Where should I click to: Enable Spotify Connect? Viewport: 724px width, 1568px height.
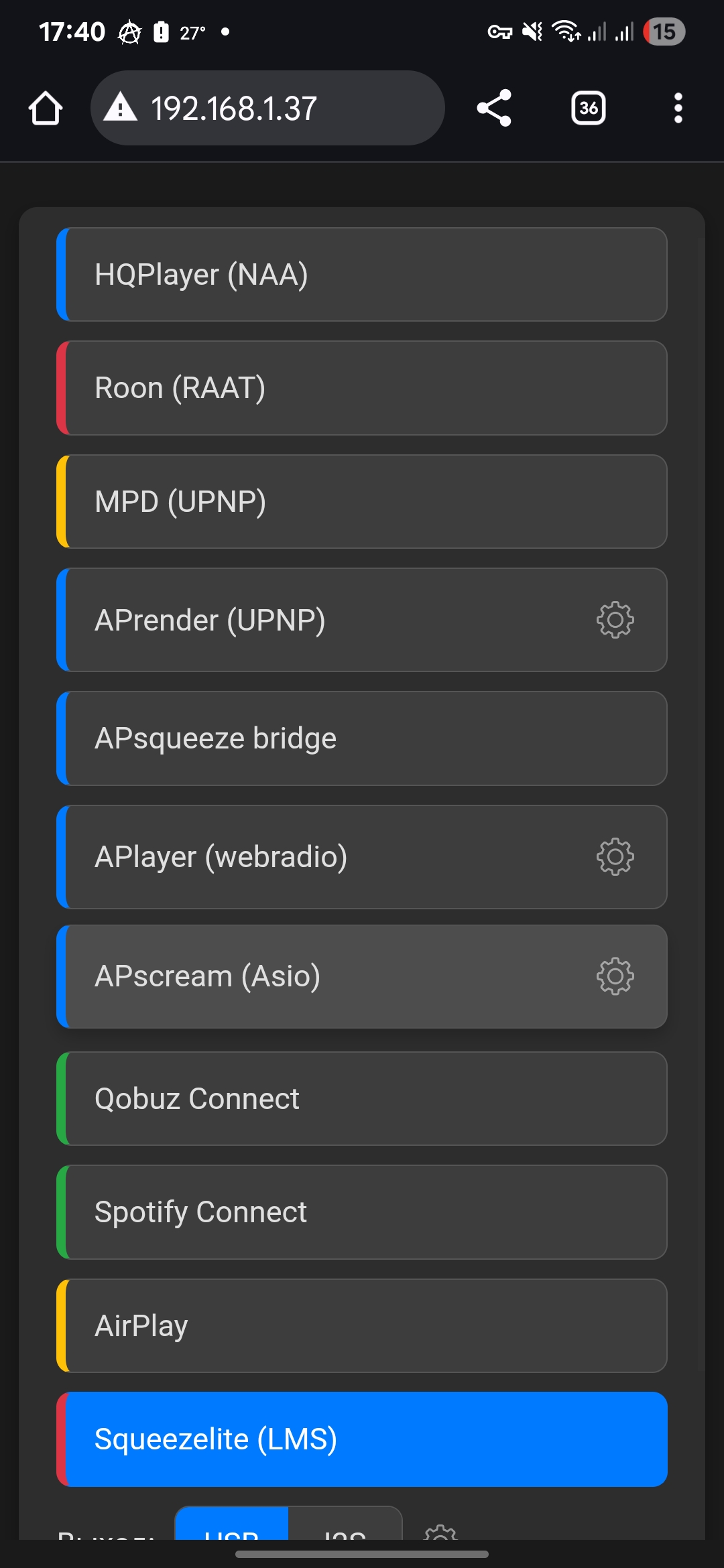pos(362,1212)
